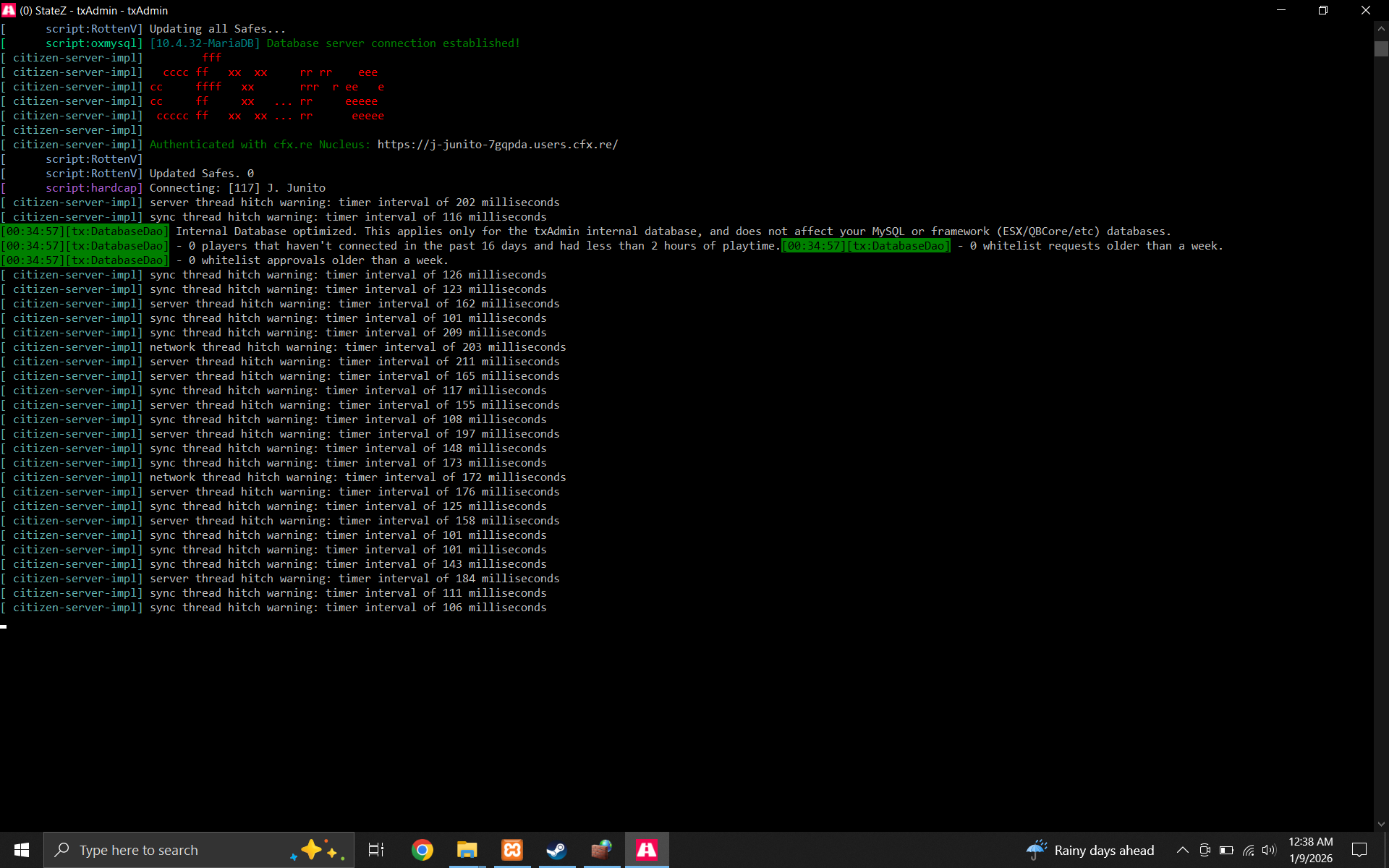Click the txAdmin taskbar icon
This screenshot has height=868, width=1389.
[647, 850]
